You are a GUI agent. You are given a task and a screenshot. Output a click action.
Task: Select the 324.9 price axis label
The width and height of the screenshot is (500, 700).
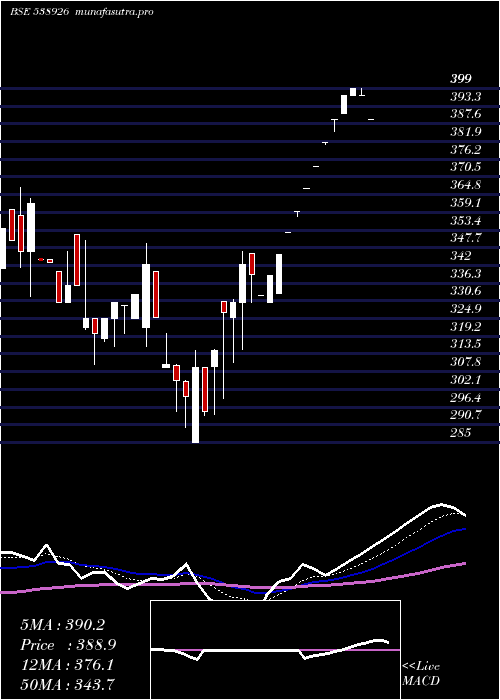[x=466, y=309]
